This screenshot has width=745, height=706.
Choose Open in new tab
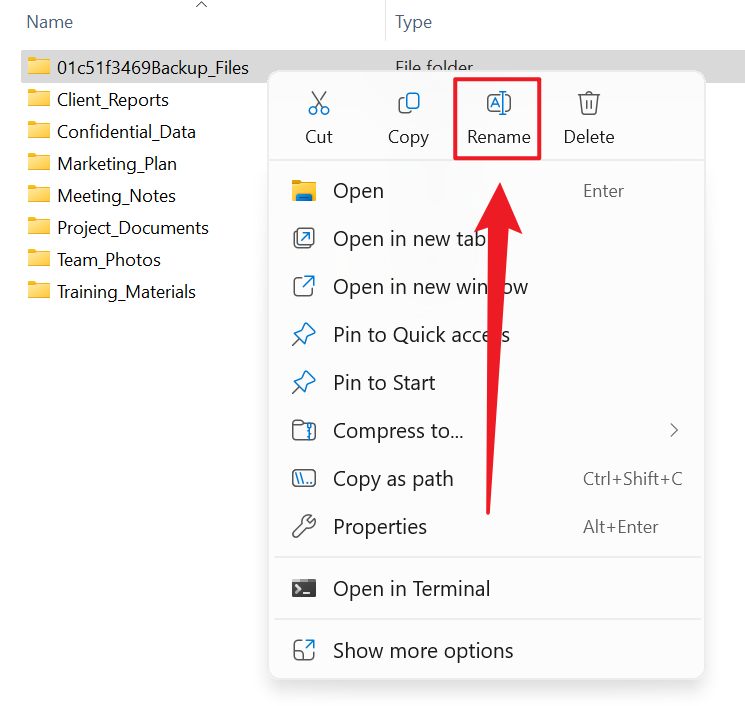[488, 239]
